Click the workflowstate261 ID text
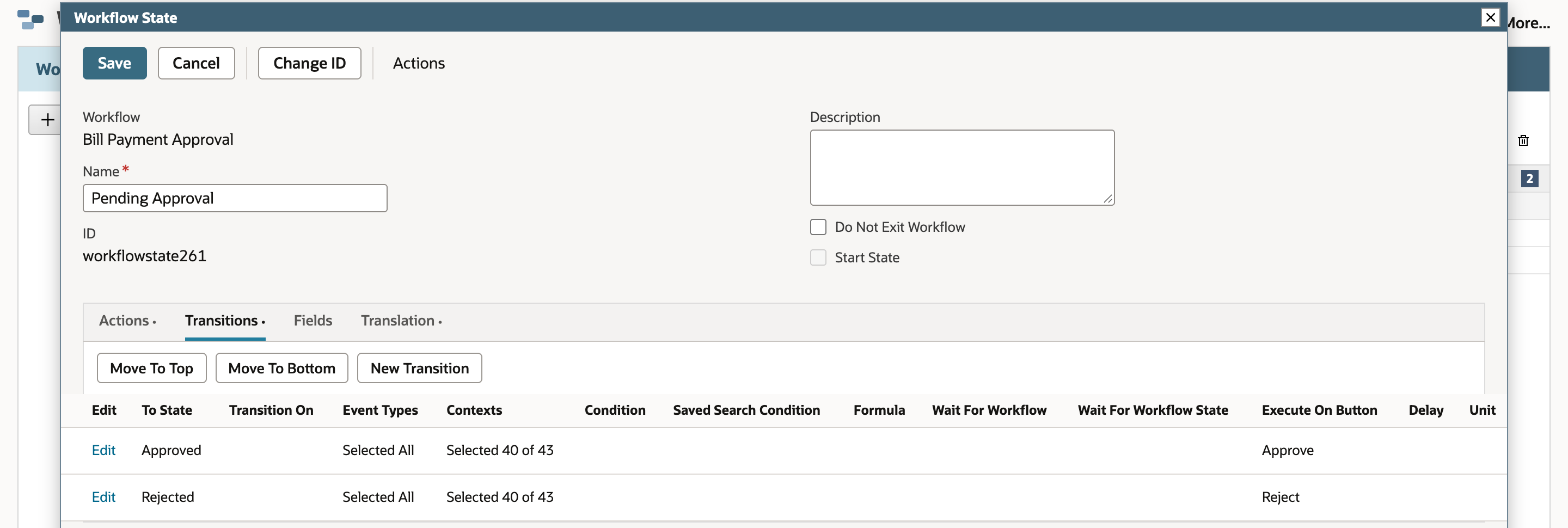 point(144,255)
